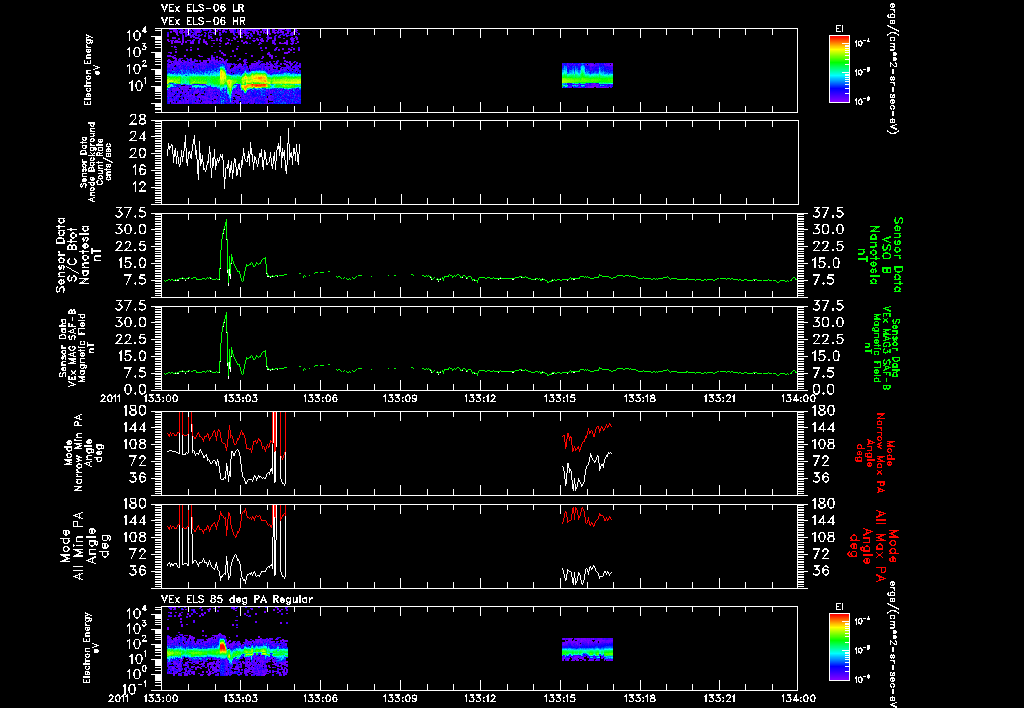Click the rainbow color bar beside the ELS-06 spectrogram
Viewport: 1024px width, 708px height.
(x=839, y=69)
